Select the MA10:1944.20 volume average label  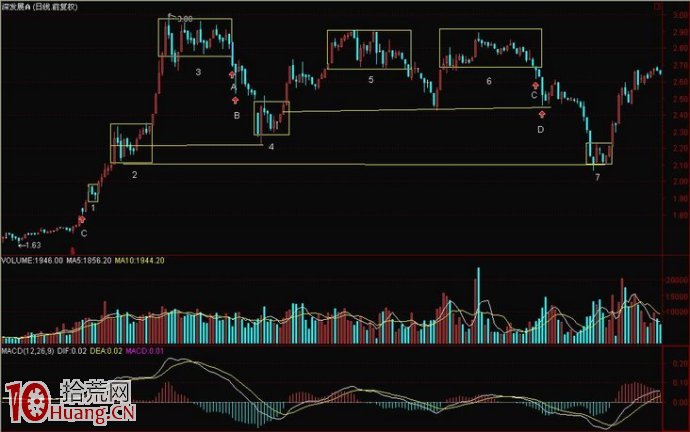tap(139, 260)
